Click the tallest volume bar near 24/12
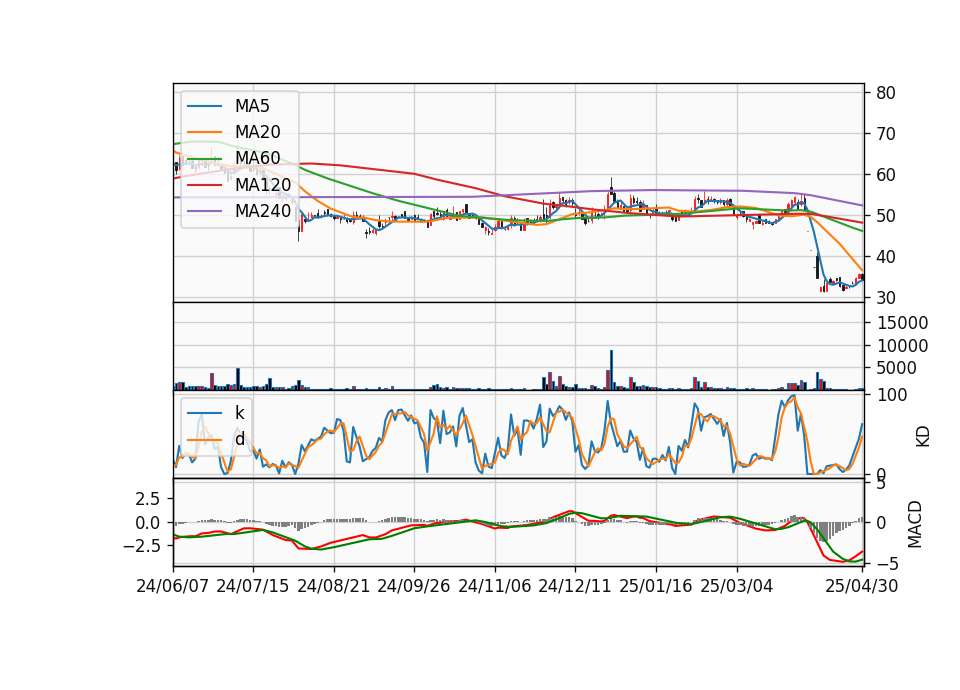Image resolution: width=960 pixels, height=690 pixels. coord(611,370)
